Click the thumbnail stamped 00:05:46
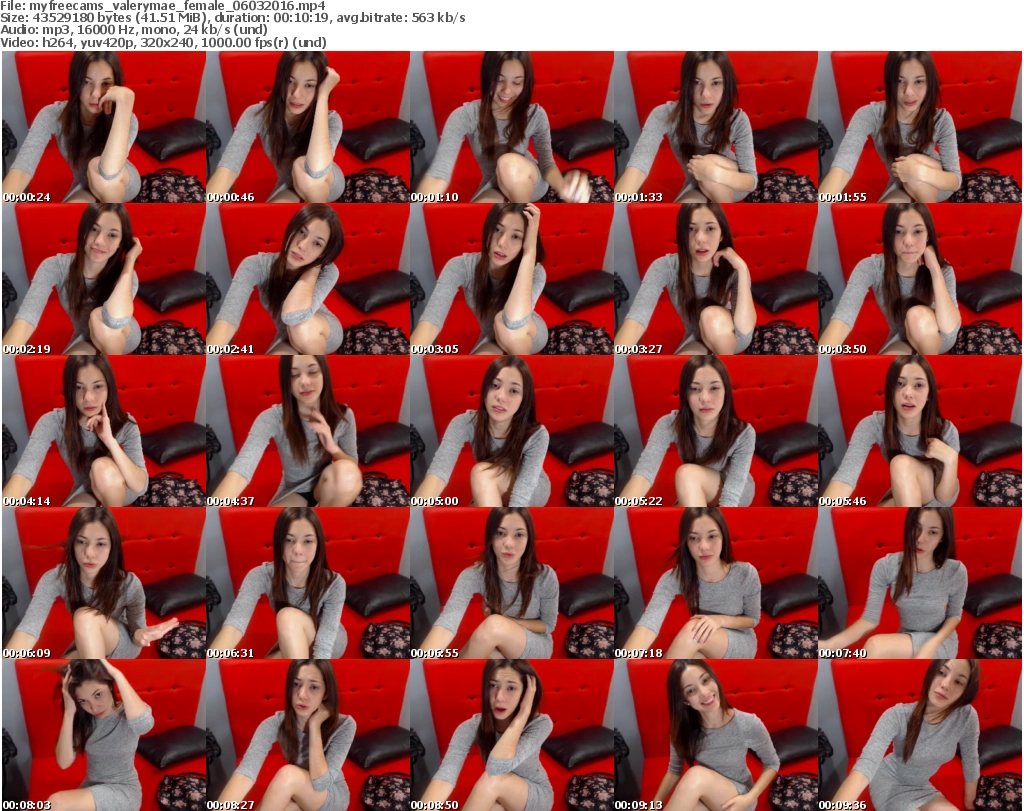The image size is (1024, 811). pos(920,431)
